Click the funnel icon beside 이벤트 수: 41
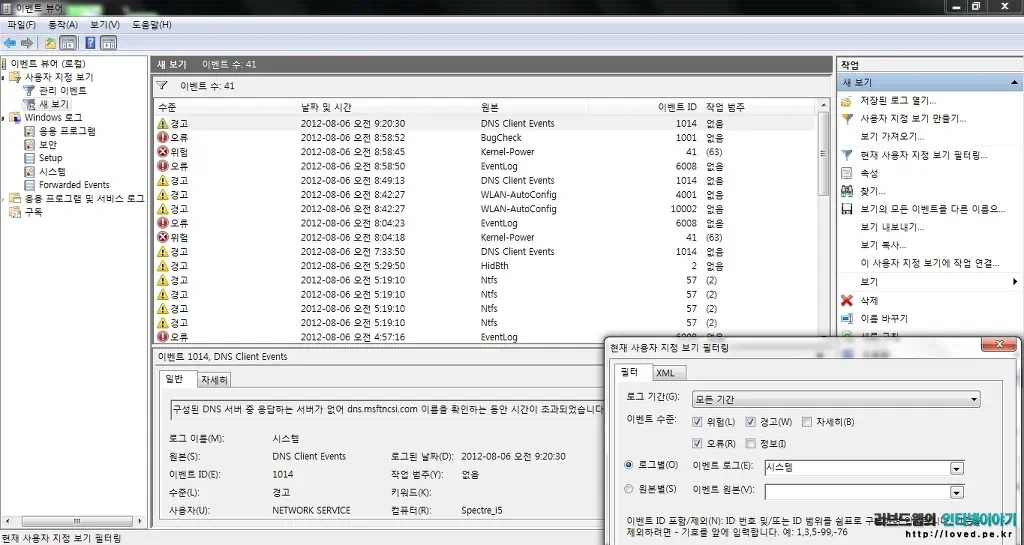 (163, 86)
